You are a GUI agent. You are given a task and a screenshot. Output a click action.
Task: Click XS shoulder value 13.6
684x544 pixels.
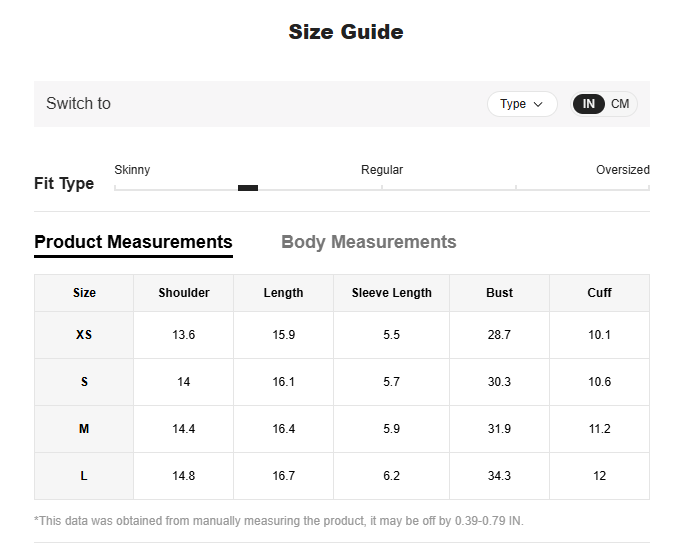pos(184,335)
